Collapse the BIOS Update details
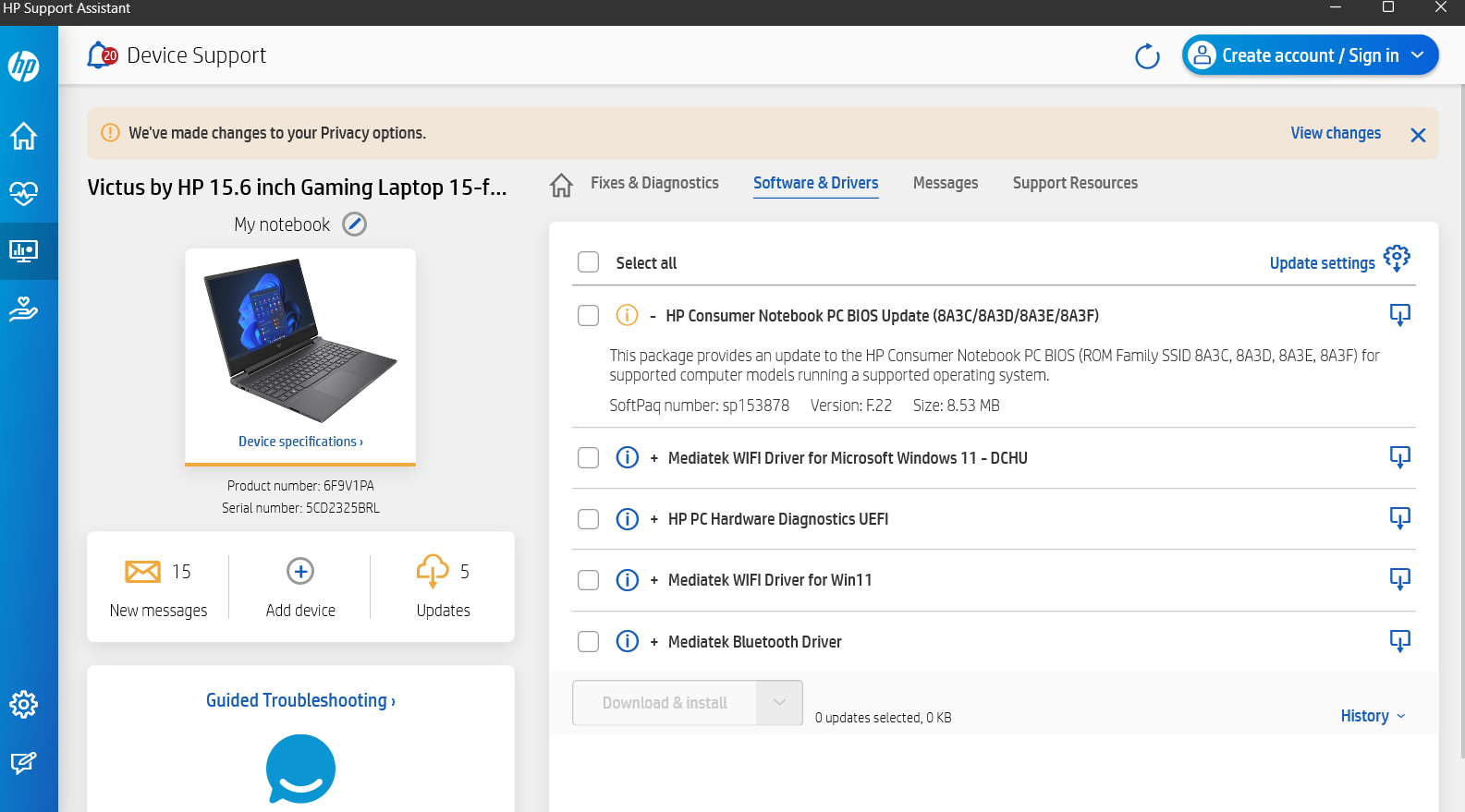Image resolution: width=1465 pixels, height=812 pixels. point(653,316)
